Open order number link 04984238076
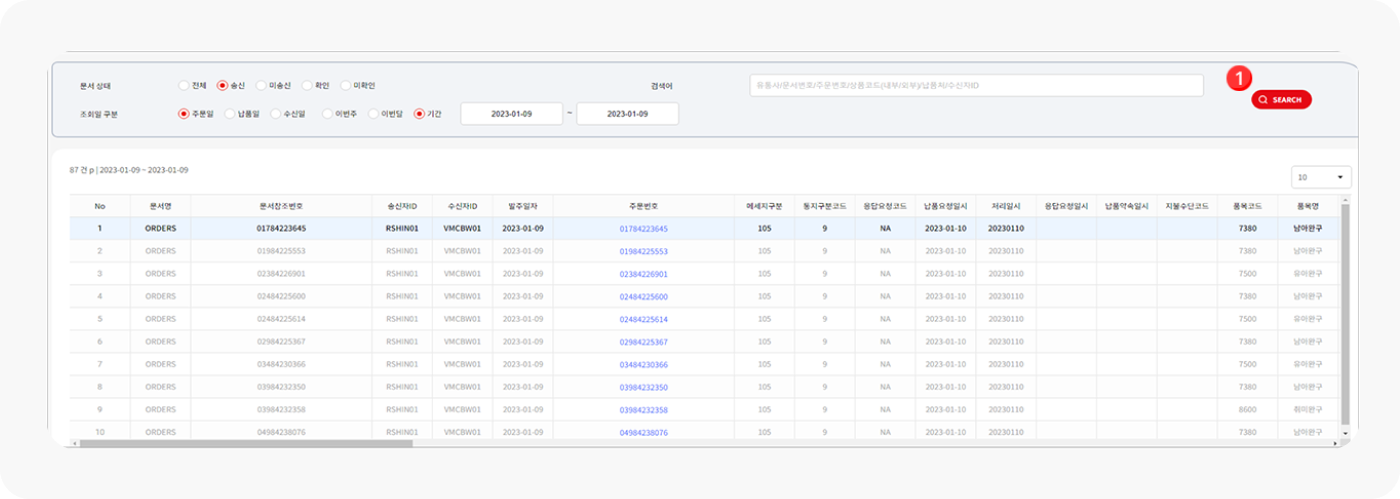This screenshot has height=499, width=1400. click(x=643, y=433)
